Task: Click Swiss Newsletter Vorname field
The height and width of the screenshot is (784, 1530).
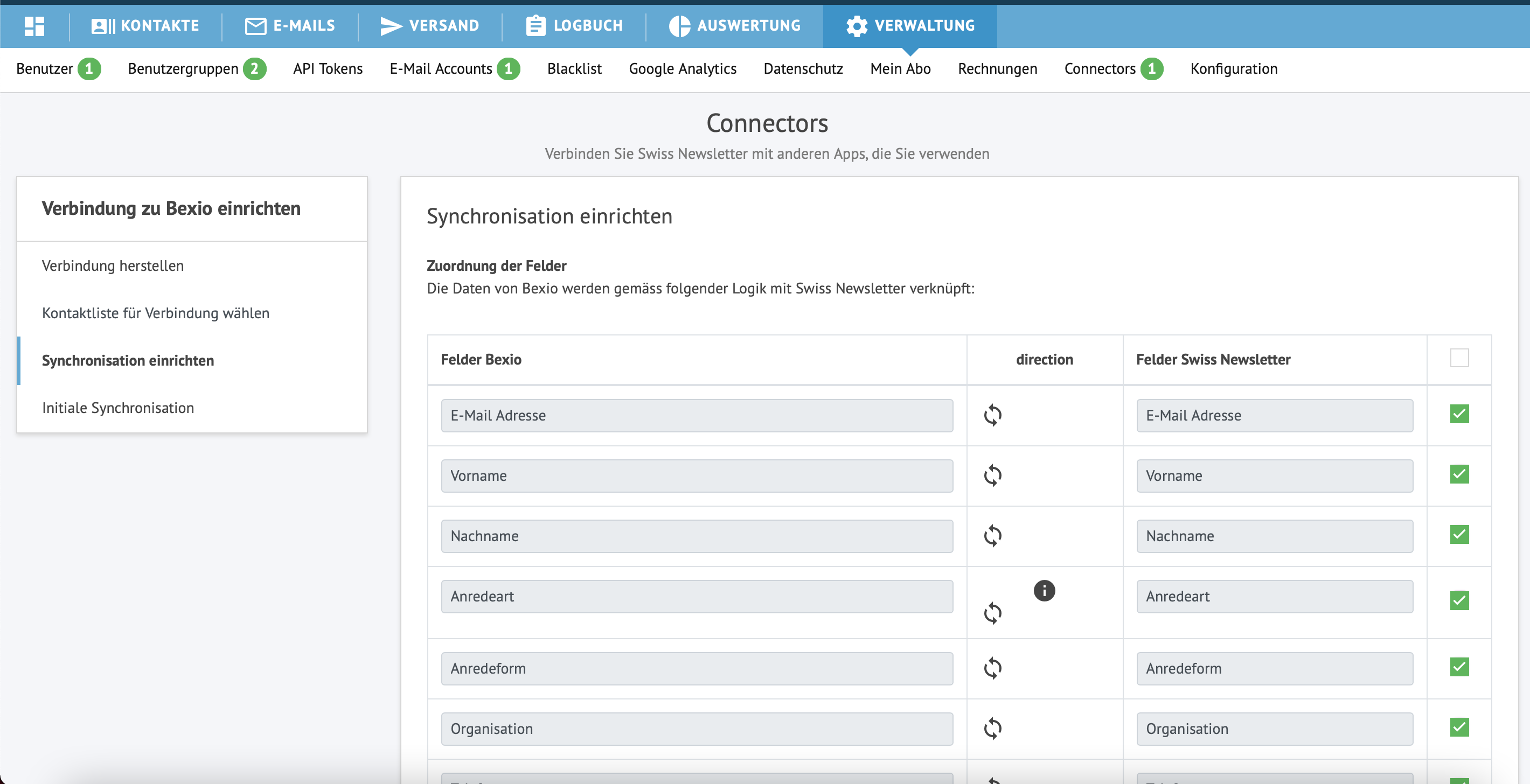Action: point(1275,476)
